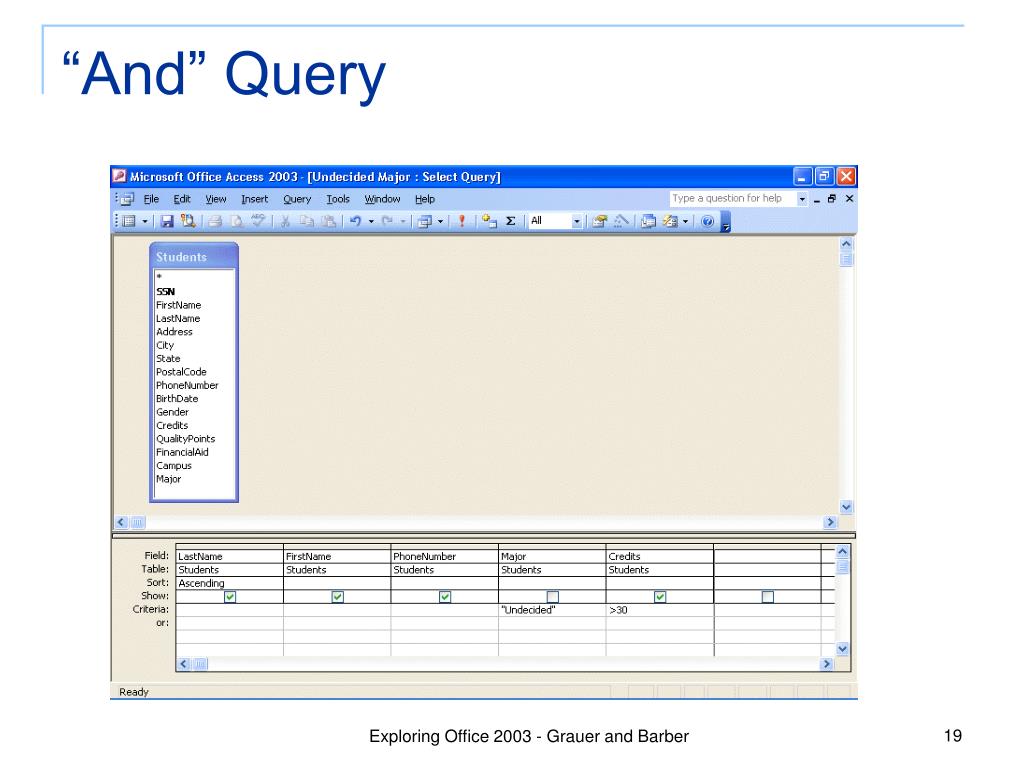Click the Print icon
1024x768 pixels.
point(215,221)
